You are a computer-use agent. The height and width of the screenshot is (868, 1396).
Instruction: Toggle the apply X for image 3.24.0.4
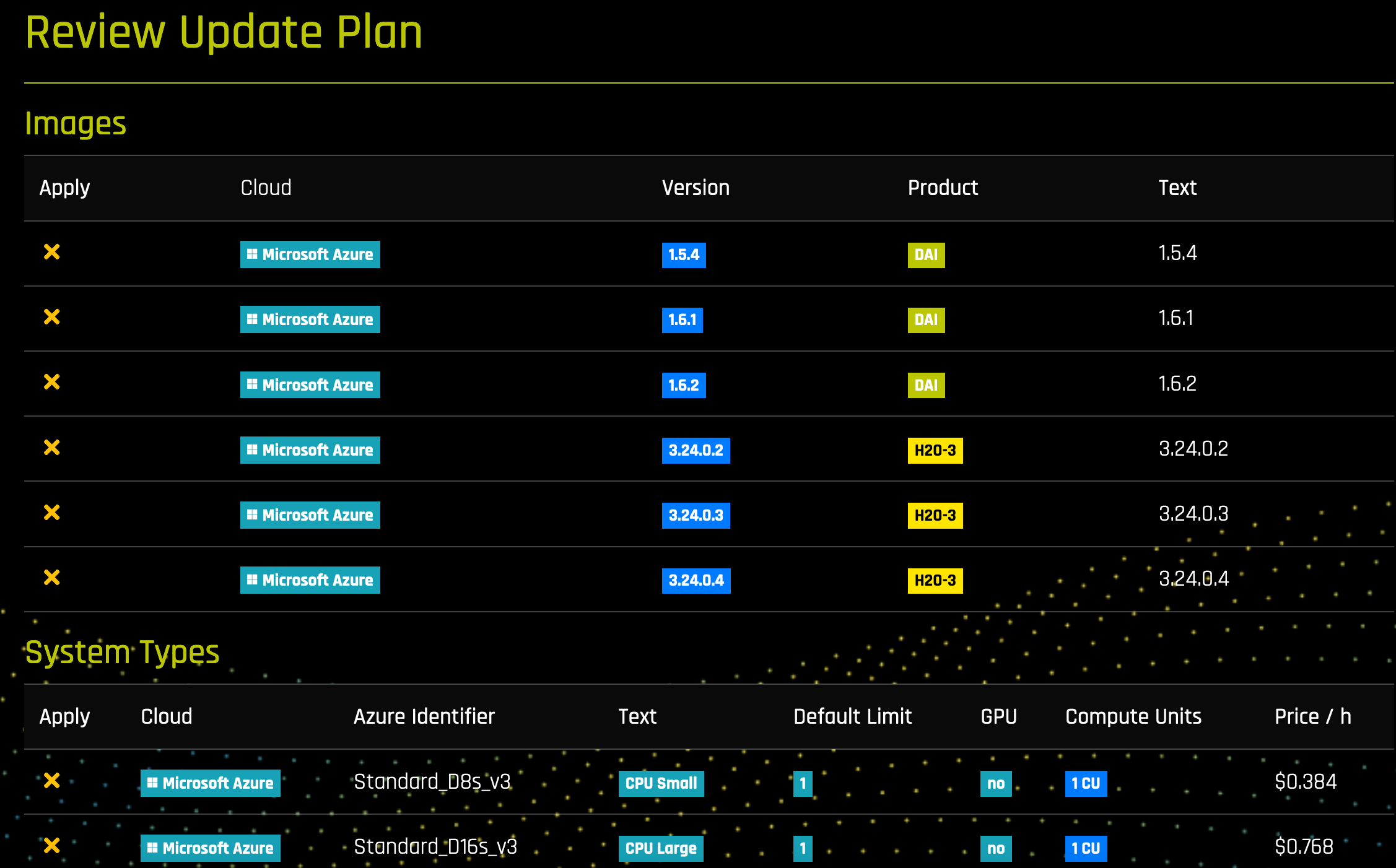click(x=52, y=578)
